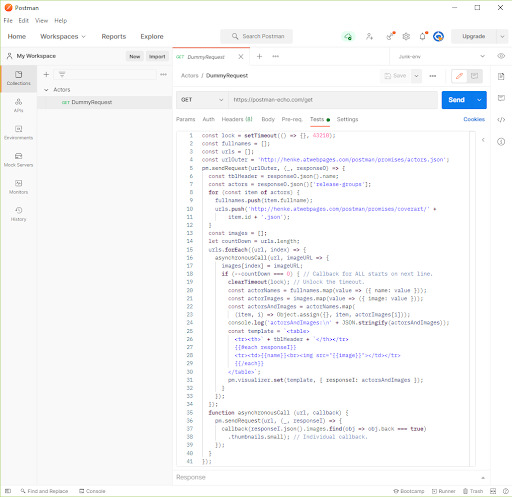Viewport: 512px width, 497px height.
Task: Click the Send button
Action: coord(457,100)
